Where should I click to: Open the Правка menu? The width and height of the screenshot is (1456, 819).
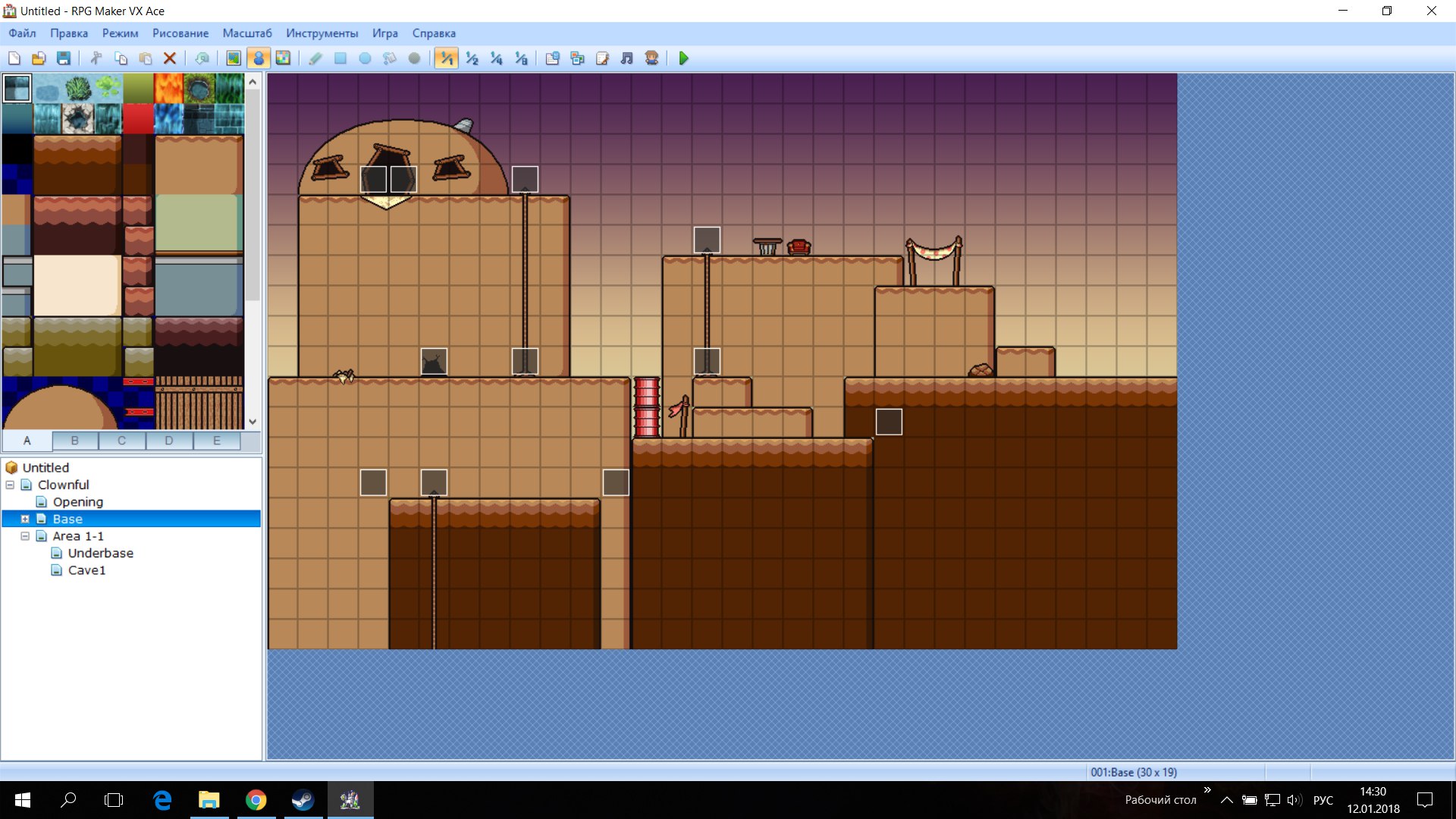coord(69,33)
